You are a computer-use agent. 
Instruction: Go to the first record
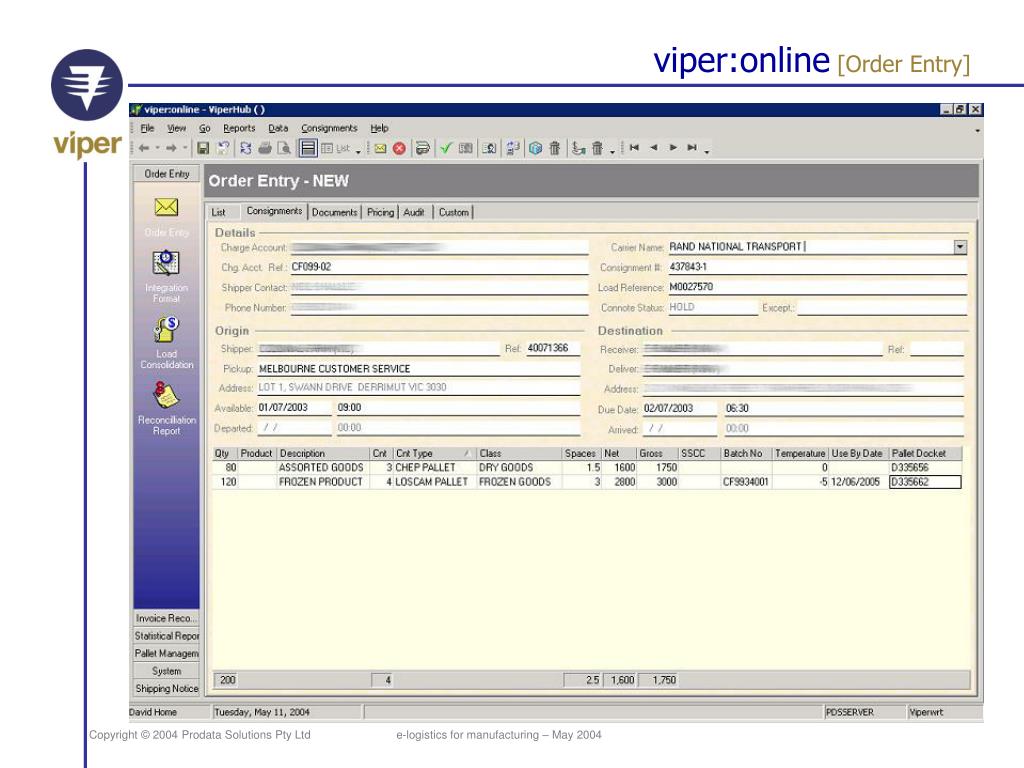click(x=634, y=148)
